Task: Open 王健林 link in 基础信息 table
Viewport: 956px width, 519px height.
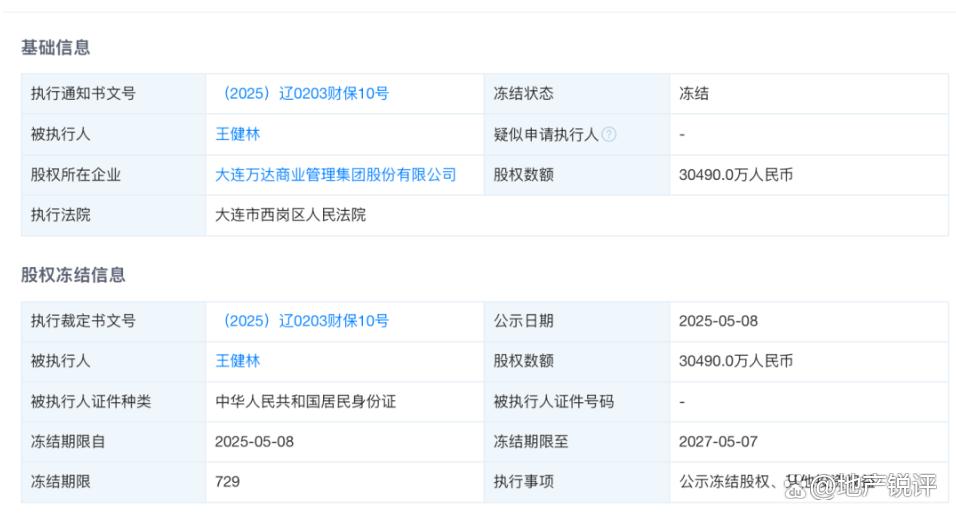Action: (x=238, y=134)
